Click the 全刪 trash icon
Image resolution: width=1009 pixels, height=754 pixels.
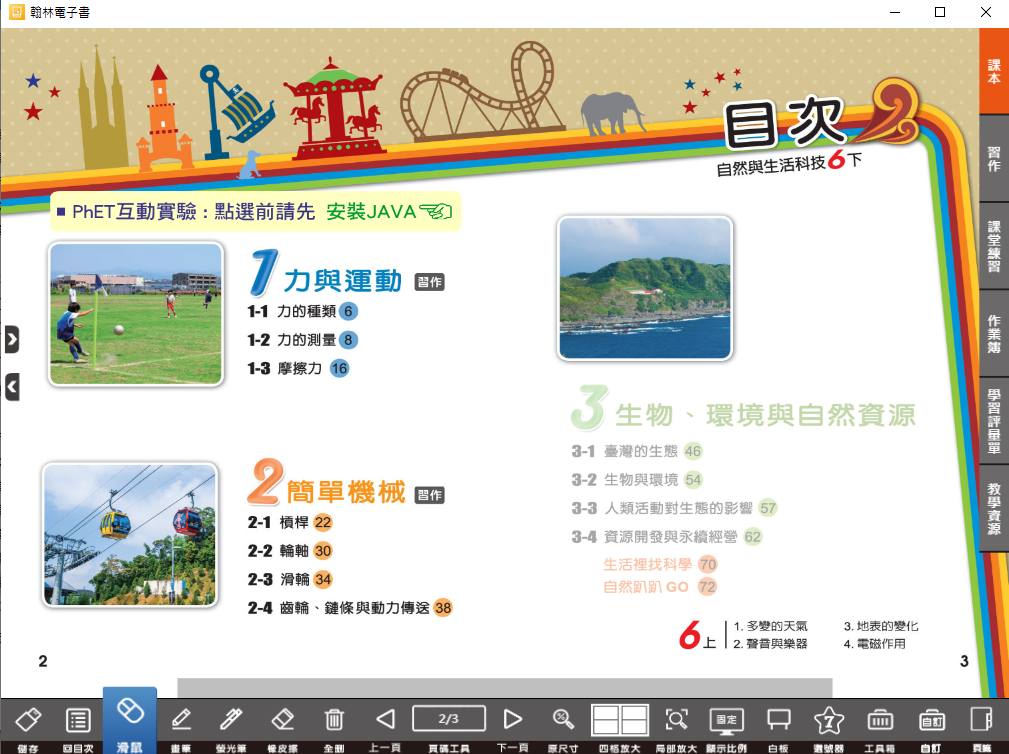pos(335,720)
